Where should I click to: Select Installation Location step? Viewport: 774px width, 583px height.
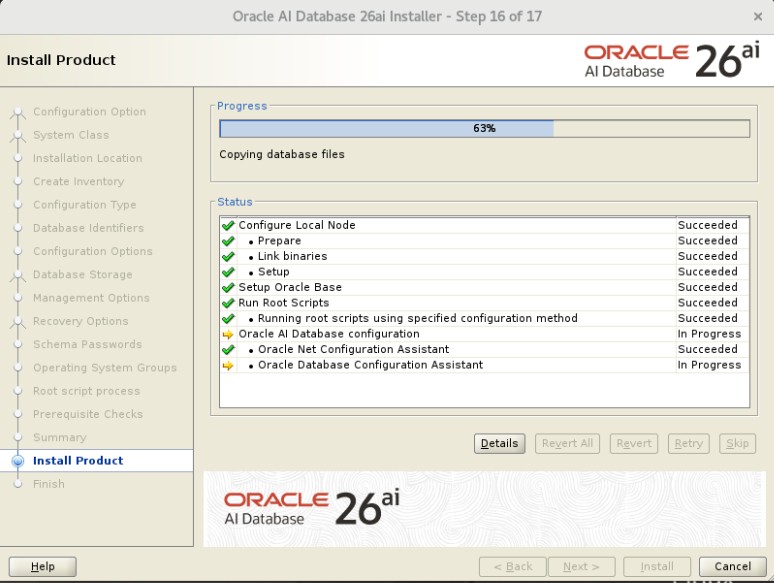pyautogui.click(x=87, y=158)
